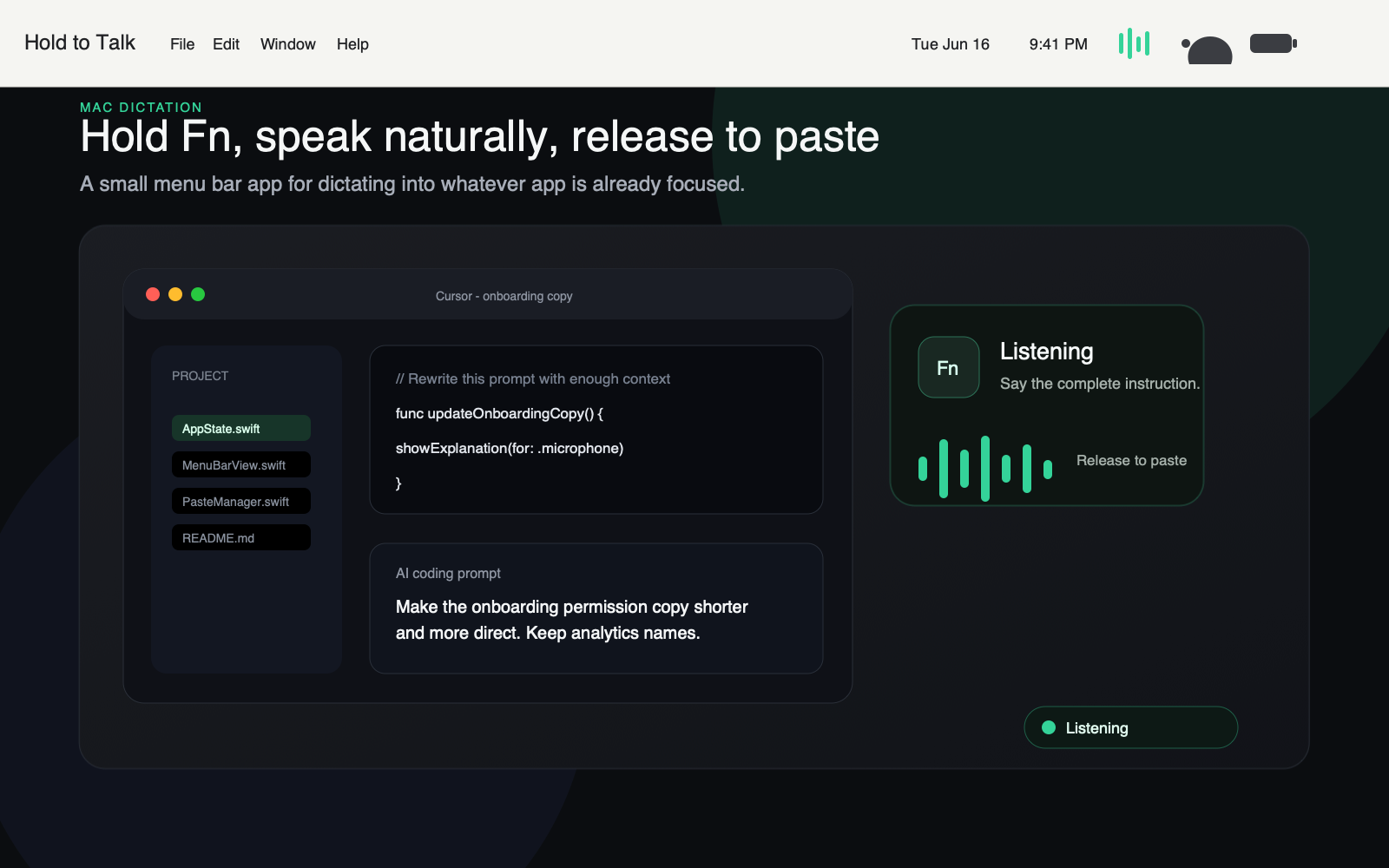Viewport: 1389px width, 868px height.
Task: Click Say the complete instruction text
Action: click(x=1100, y=384)
